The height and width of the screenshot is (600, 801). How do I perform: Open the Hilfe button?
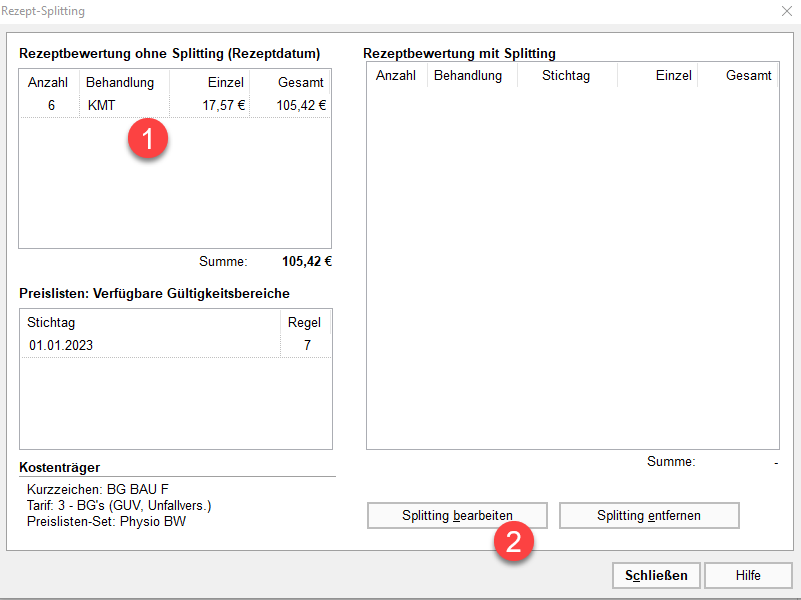pos(748,575)
